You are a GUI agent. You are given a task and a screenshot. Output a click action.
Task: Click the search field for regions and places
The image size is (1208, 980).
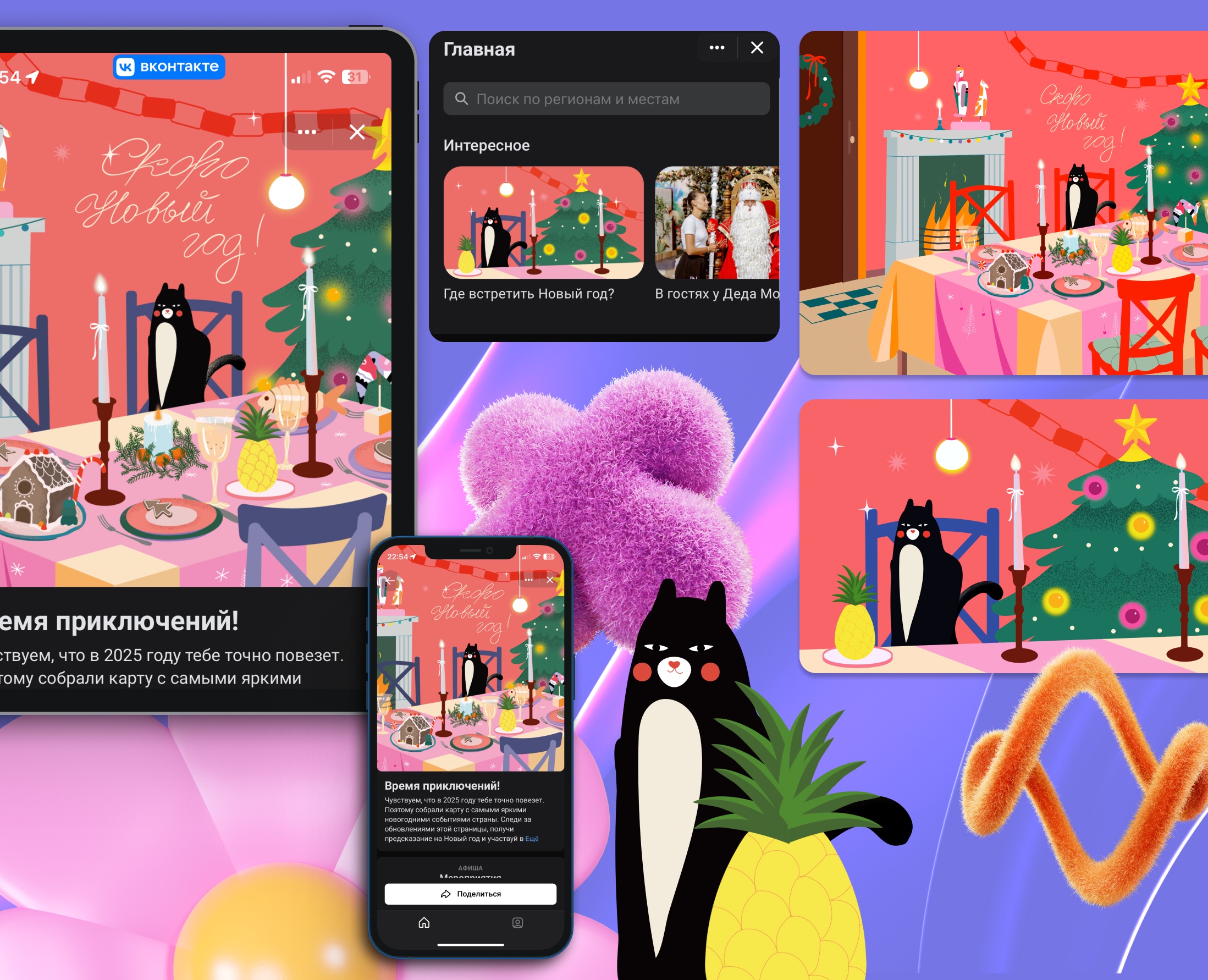coord(607,99)
